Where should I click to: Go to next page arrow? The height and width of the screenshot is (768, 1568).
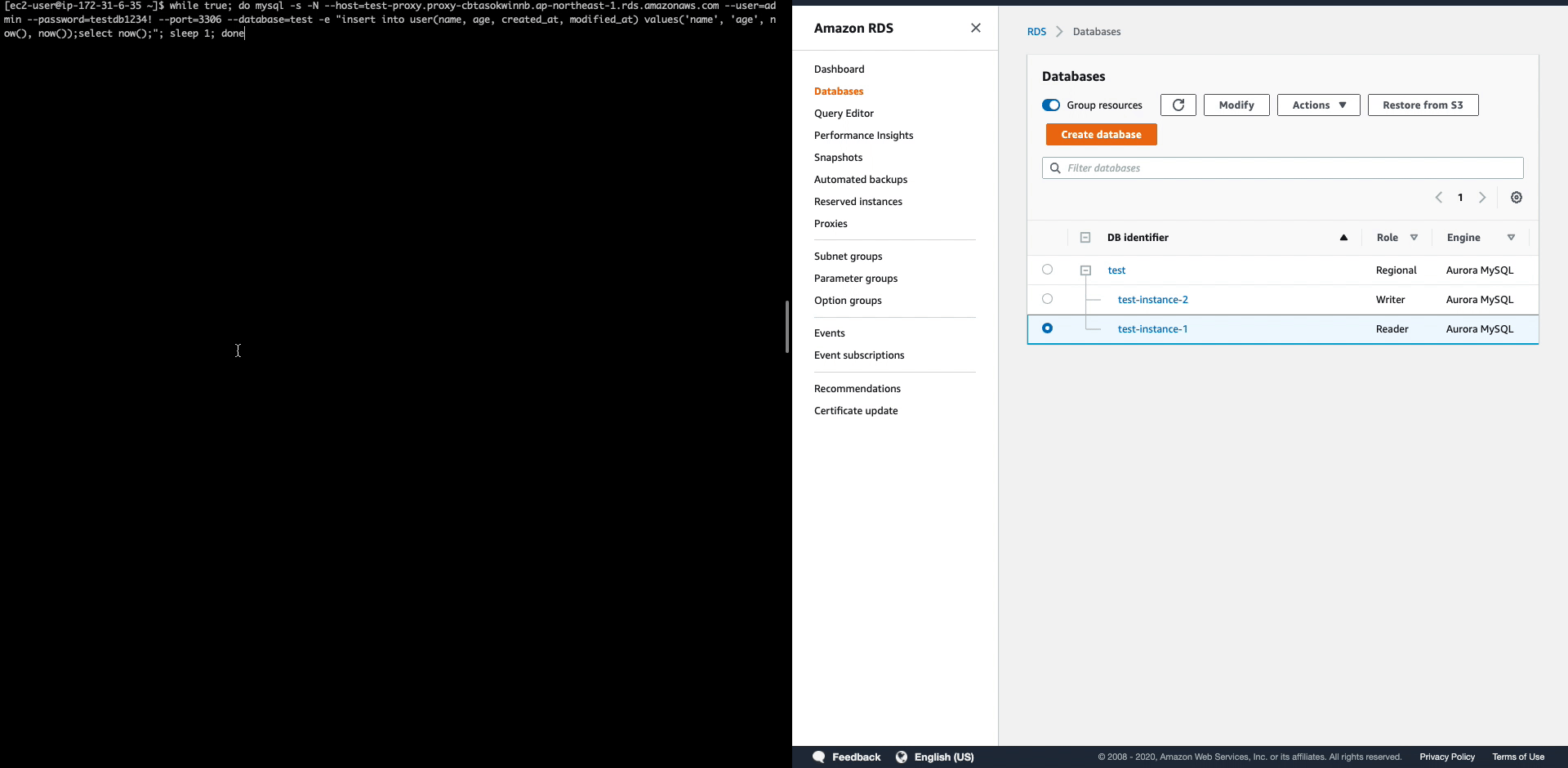pyautogui.click(x=1481, y=197)
